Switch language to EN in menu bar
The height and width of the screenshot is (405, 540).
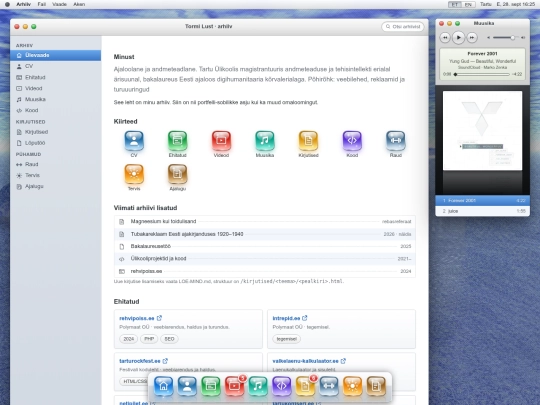click(x=468, y=4)
